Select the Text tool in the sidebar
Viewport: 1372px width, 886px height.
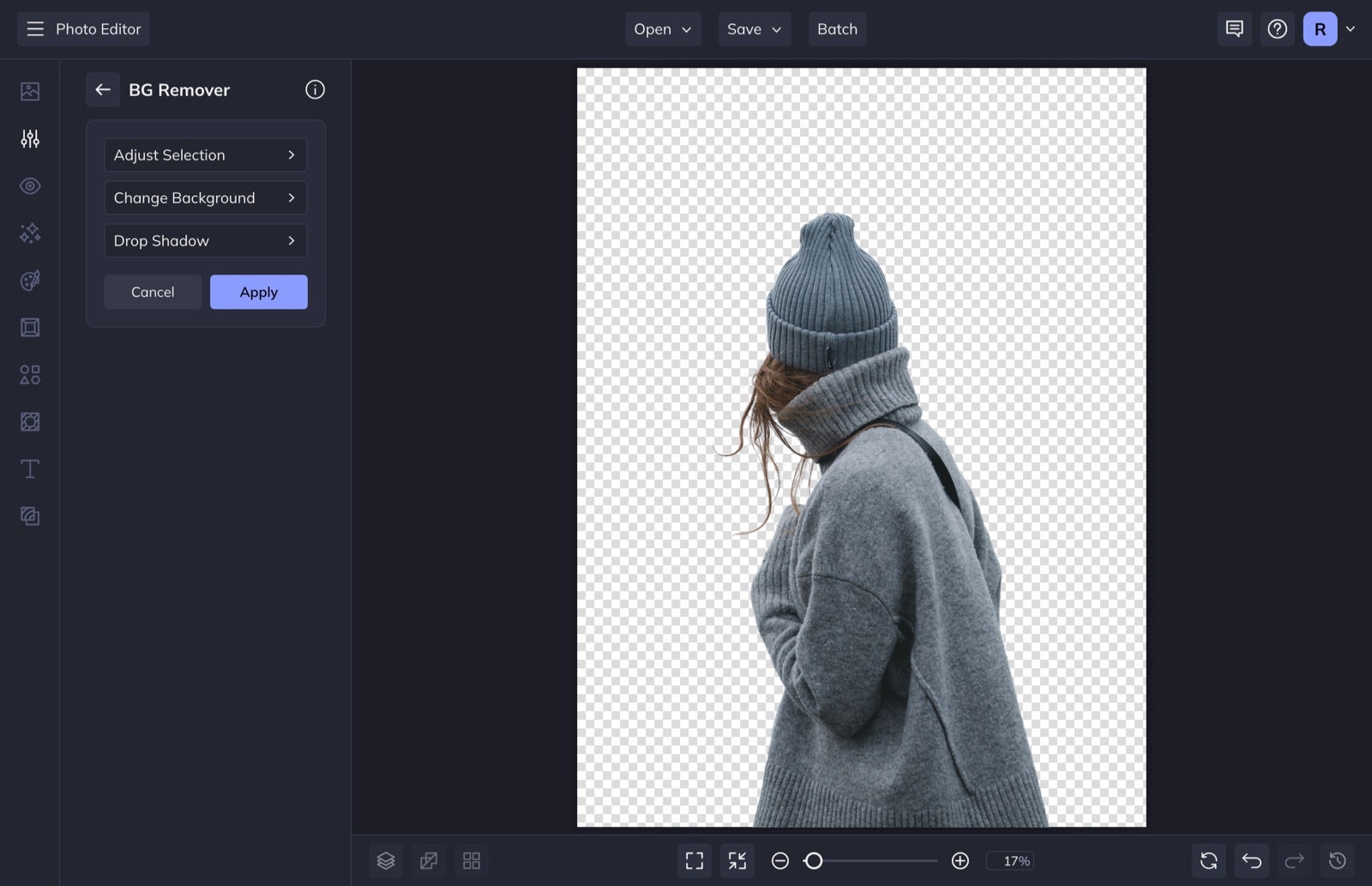point(29,468)
